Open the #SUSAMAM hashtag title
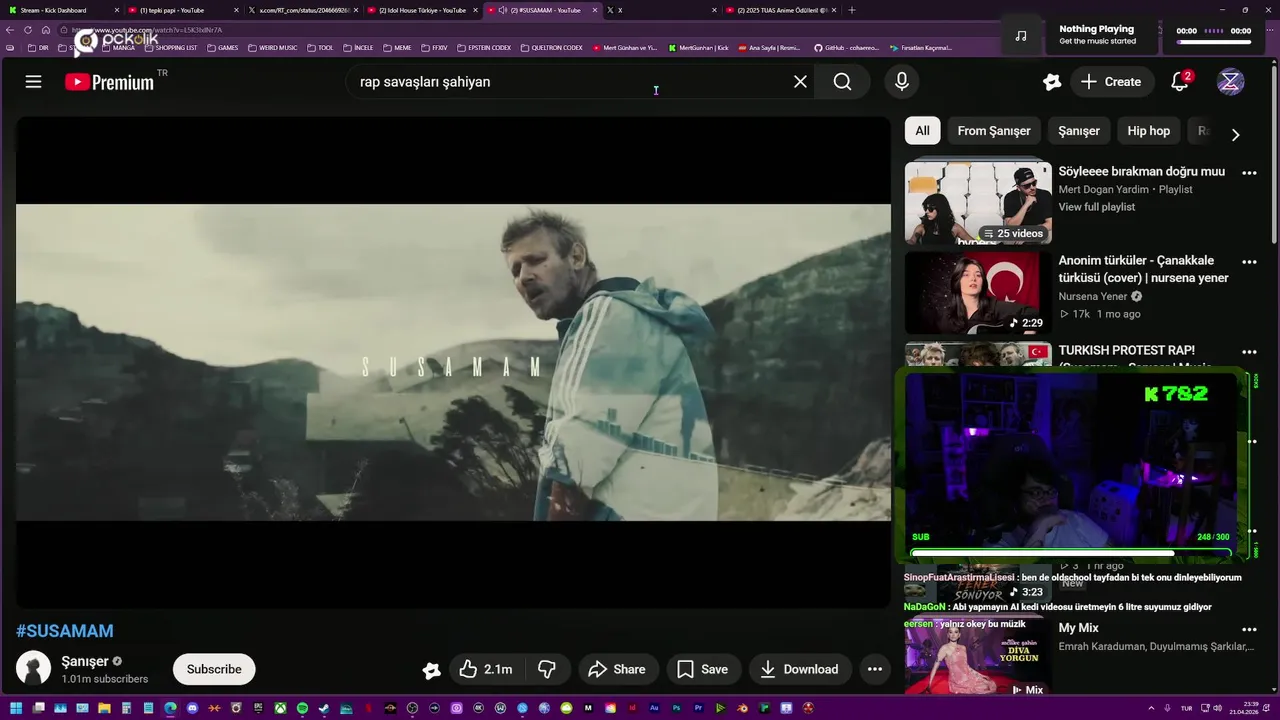 tap(65, 631)
